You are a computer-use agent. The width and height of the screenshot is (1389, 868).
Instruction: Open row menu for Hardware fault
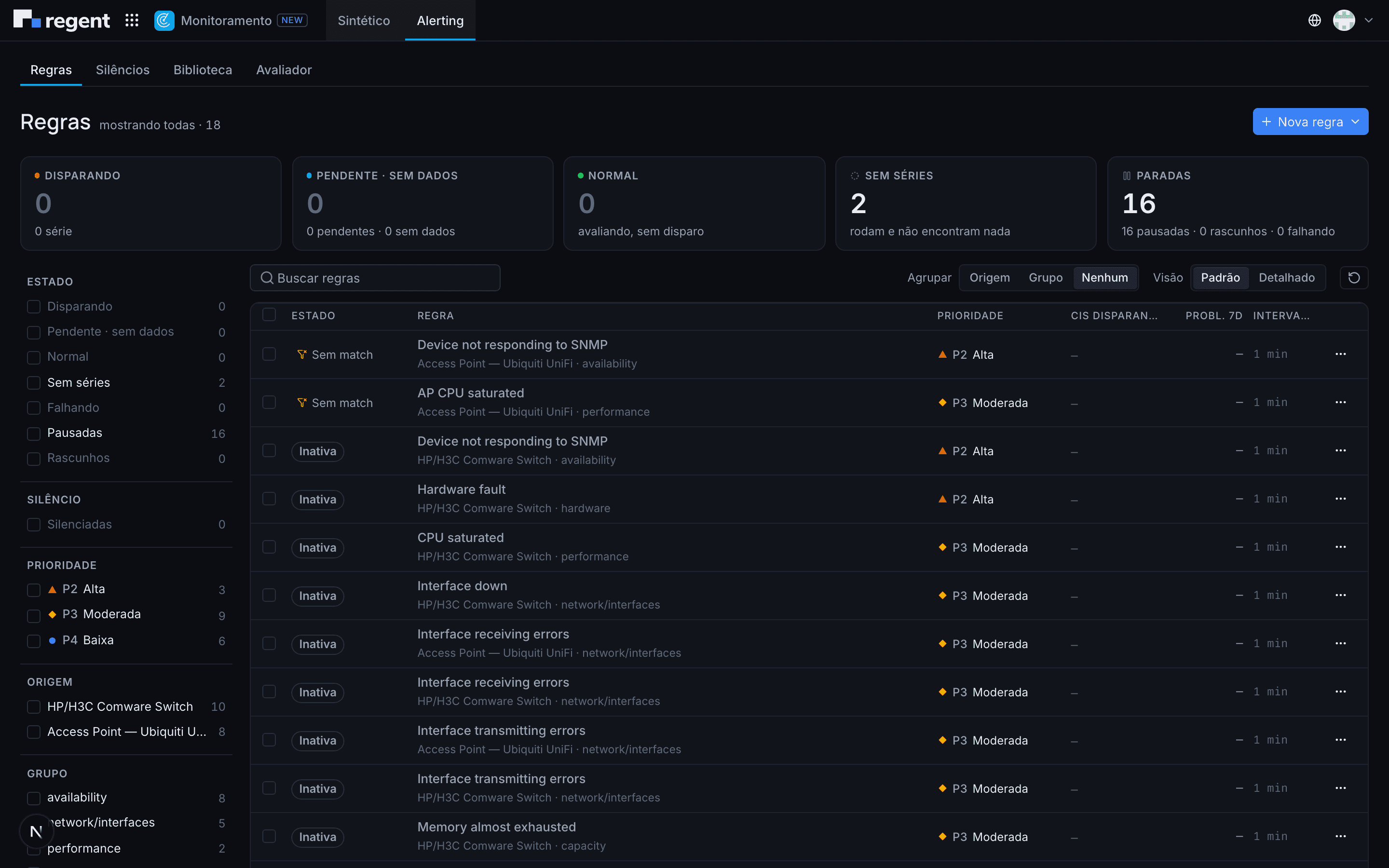point(1340,499)
